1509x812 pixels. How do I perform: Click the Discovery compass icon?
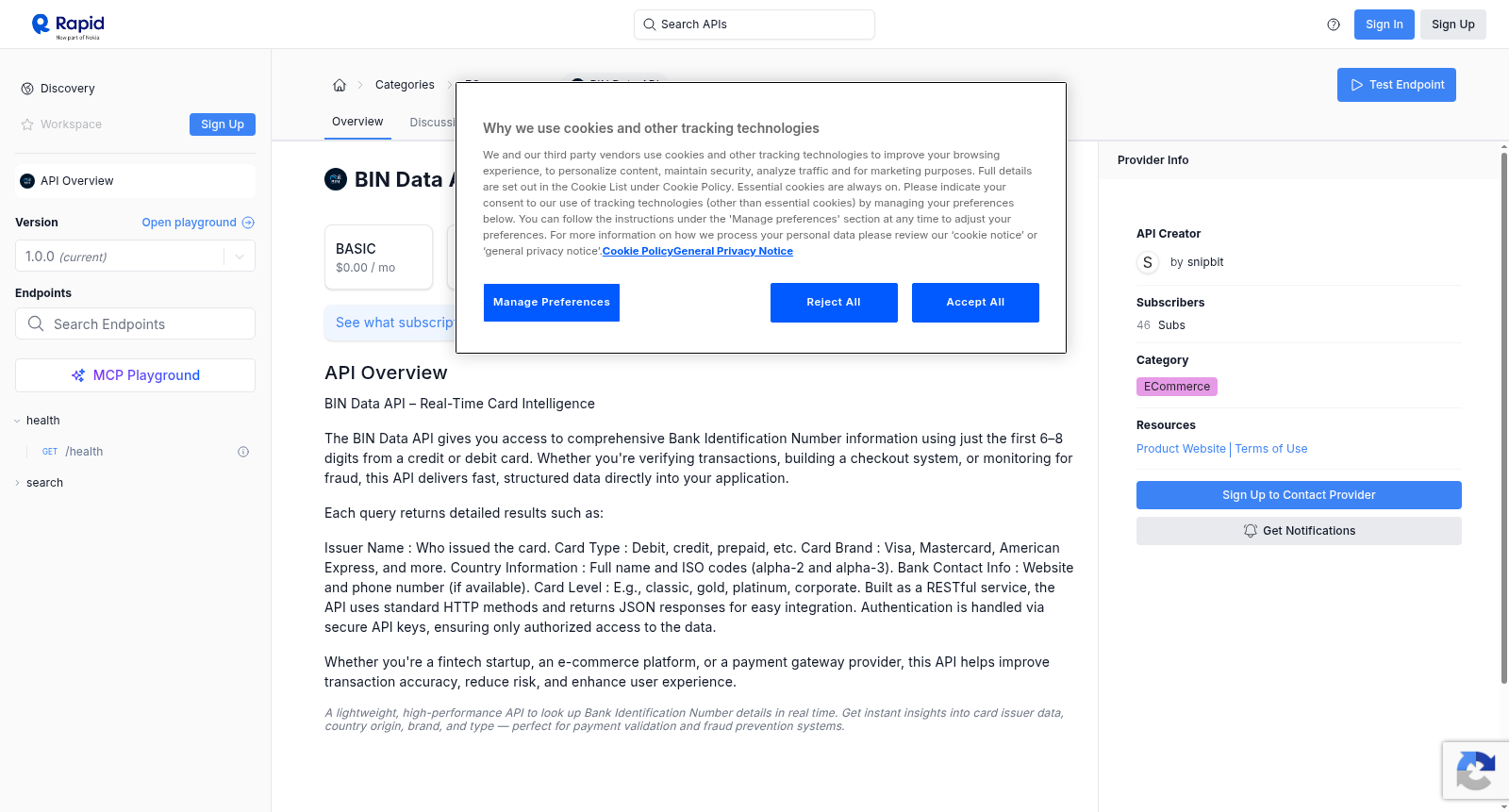coord(27,89)
